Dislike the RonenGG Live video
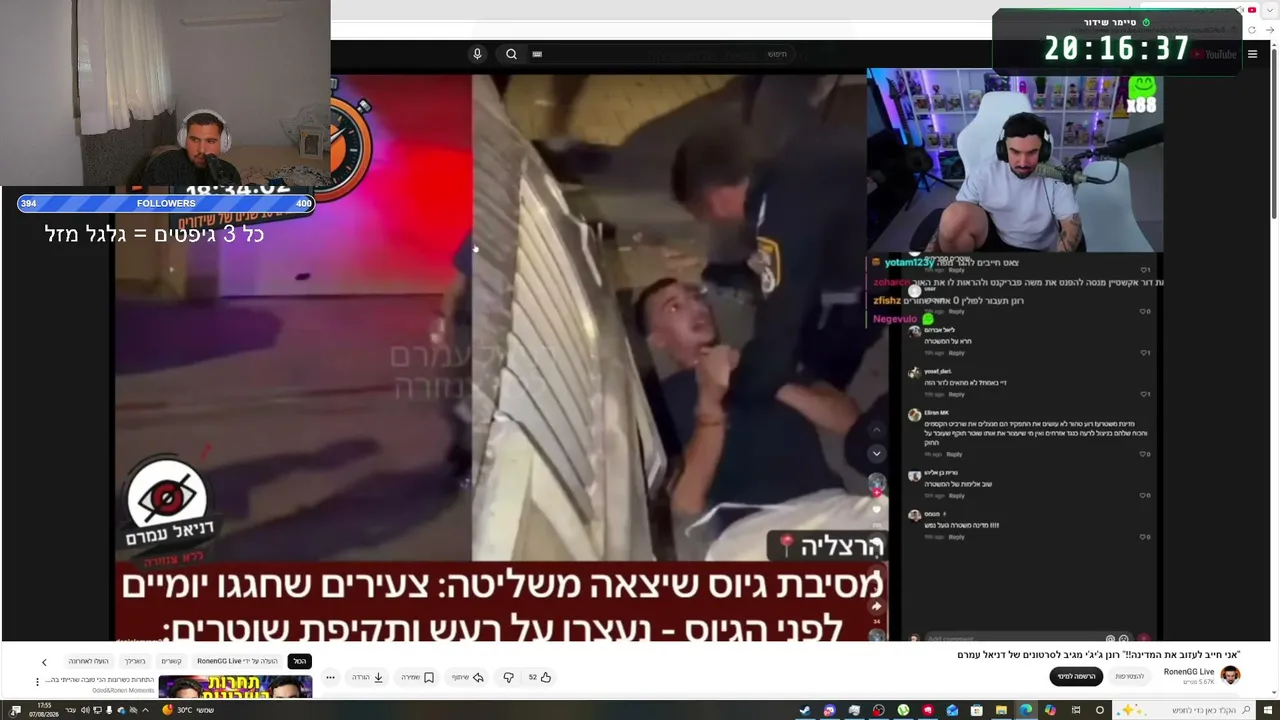Image resolution: width=1280 pixels, height=720 pixels. click(508, 677)
